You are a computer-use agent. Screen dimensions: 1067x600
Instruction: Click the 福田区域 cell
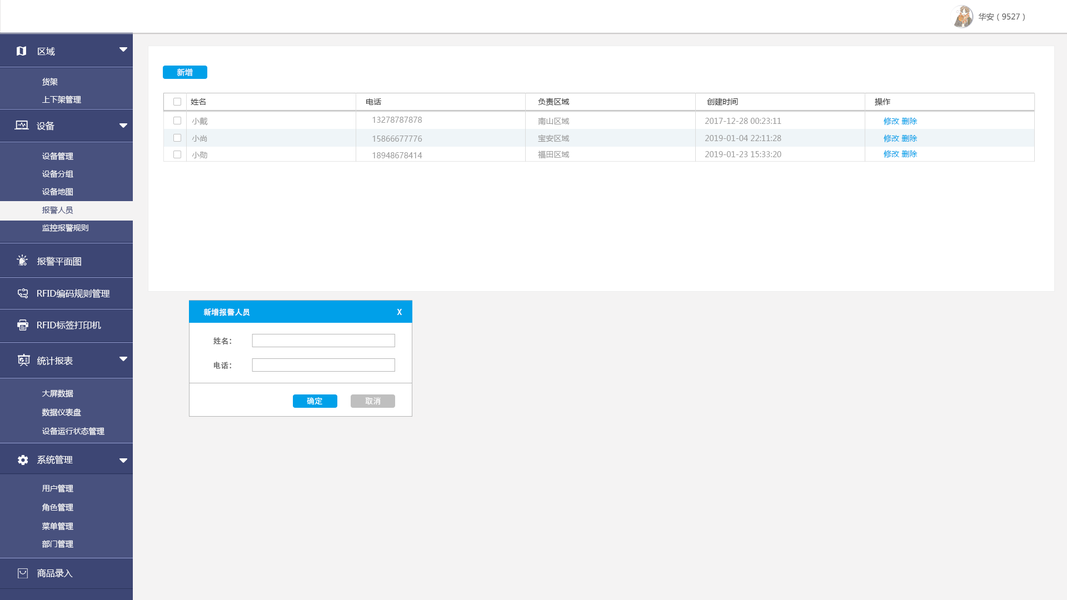click(553, 154)
